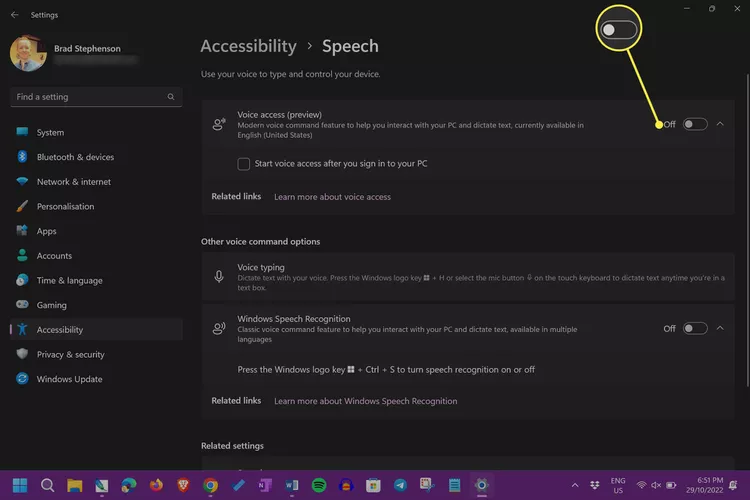
Task: Open the Notepad taskbar icon
Action: coord(454,485)
